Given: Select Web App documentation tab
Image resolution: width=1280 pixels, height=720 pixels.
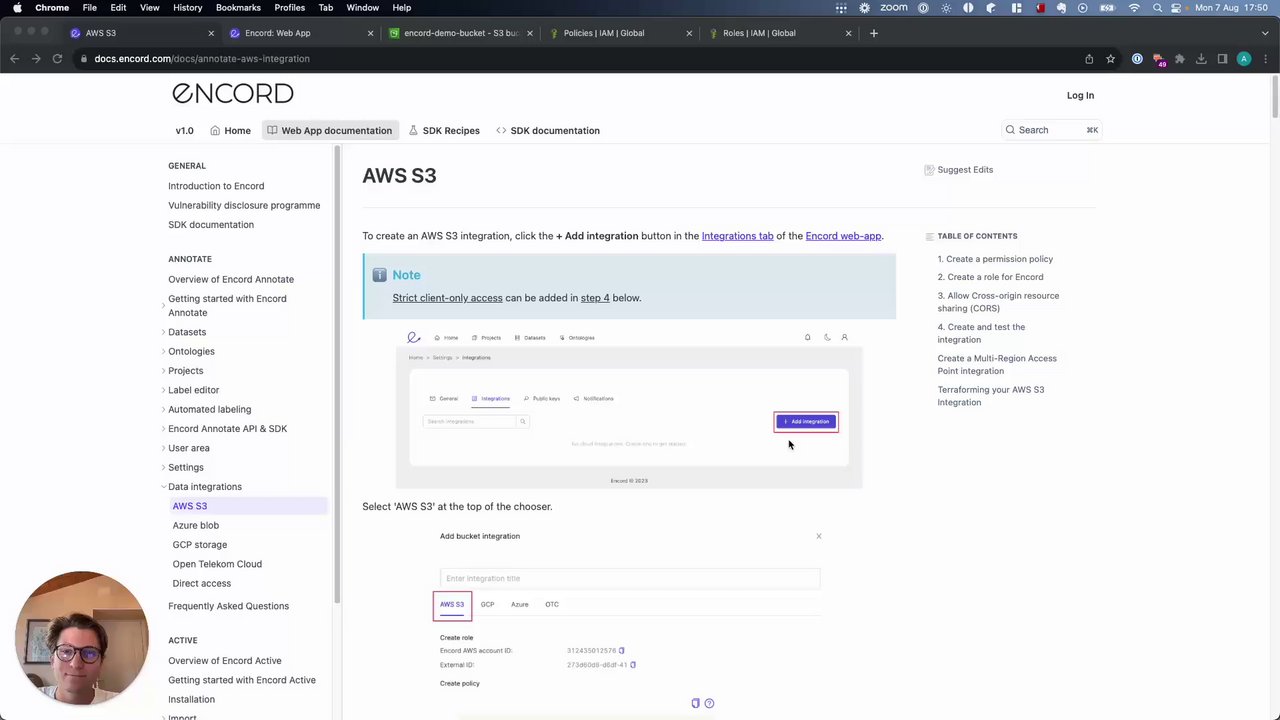Looking at the screenshot, I should [x=329, y=130].
